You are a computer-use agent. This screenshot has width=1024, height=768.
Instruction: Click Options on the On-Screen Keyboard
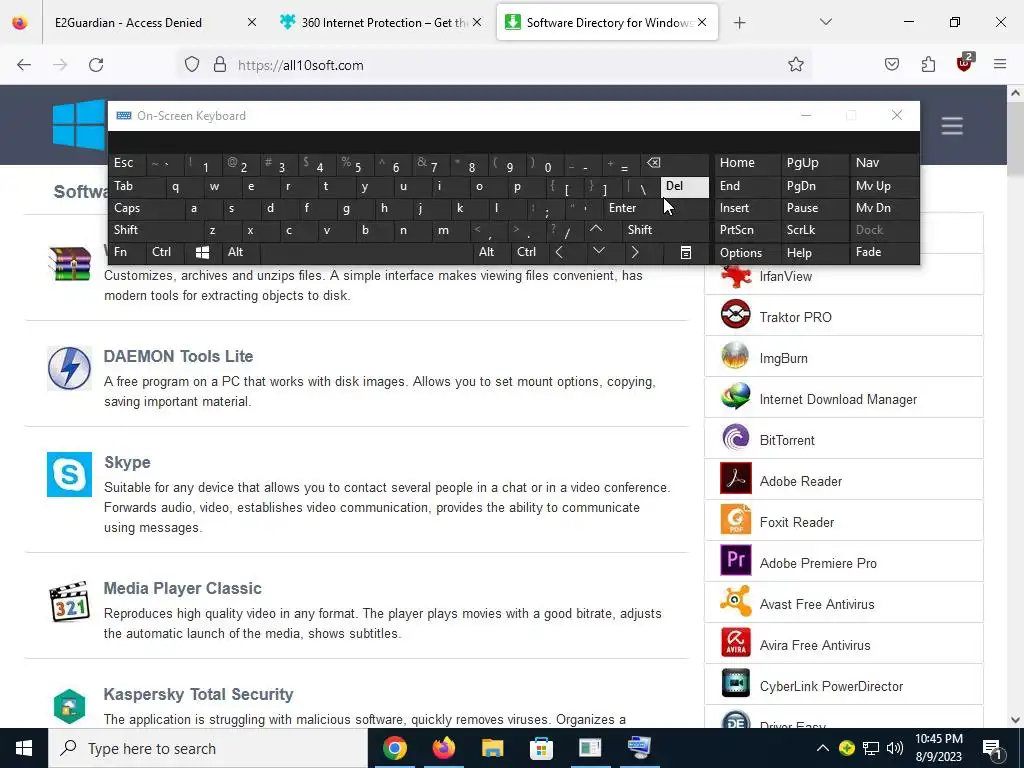(747, 253)
